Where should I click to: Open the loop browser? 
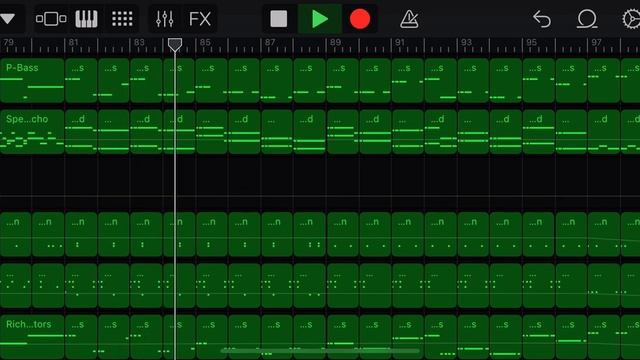pyautogui.click(x=587, y=19)
